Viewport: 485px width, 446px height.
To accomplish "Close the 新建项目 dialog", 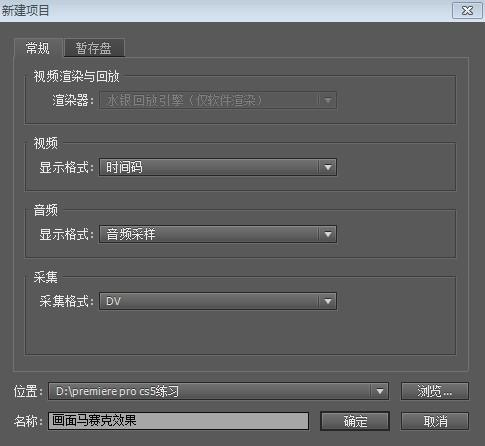I will tap(467, 10).
